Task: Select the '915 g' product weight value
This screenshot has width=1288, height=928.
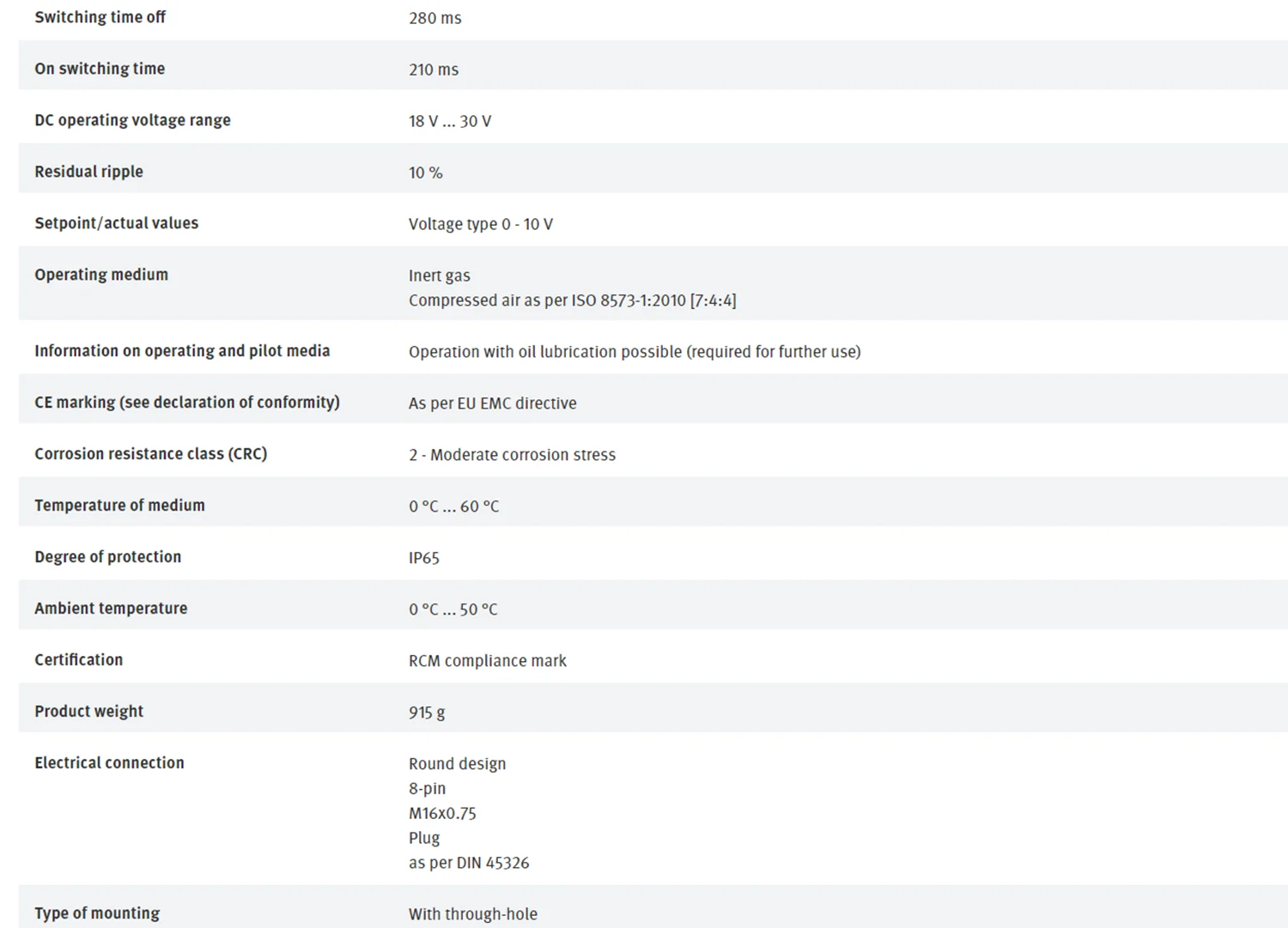Action: (427, 713)
